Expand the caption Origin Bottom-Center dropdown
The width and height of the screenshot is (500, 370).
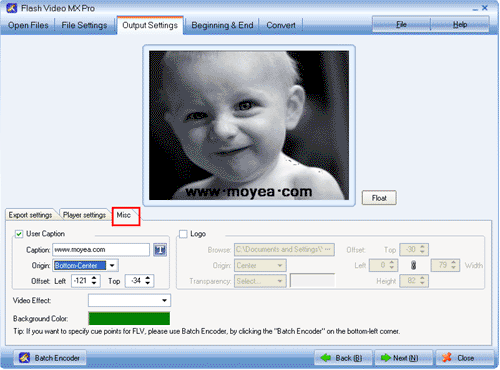(x=112, y=265)
